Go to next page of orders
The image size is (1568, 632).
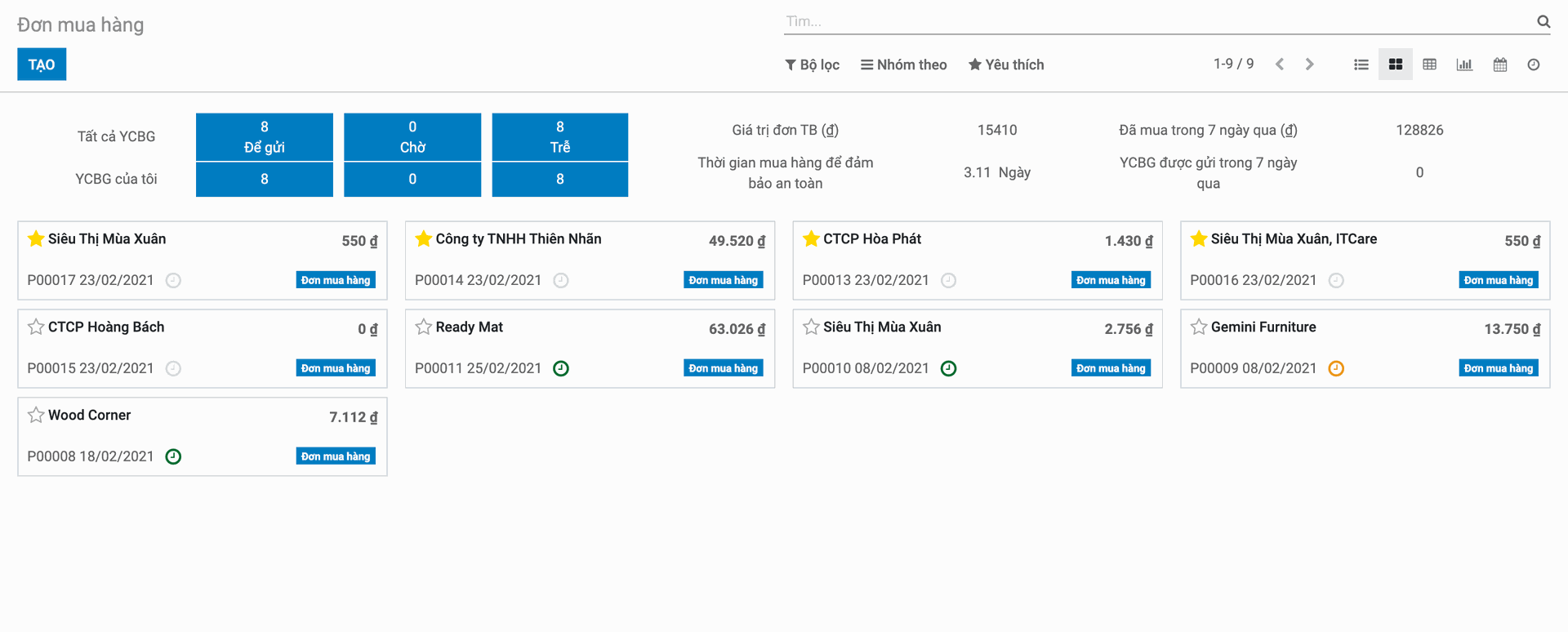(x=1309, y=65)
